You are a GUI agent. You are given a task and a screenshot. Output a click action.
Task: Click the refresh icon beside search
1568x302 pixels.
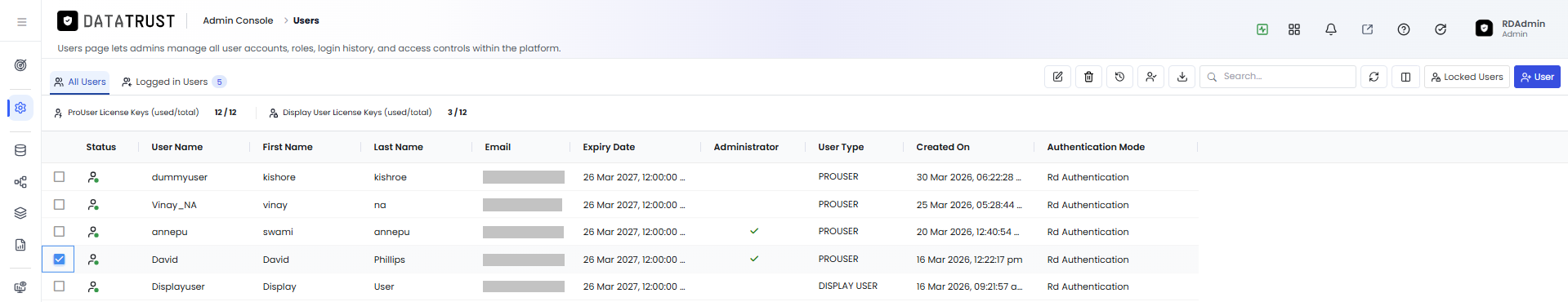pos(1374,77)
